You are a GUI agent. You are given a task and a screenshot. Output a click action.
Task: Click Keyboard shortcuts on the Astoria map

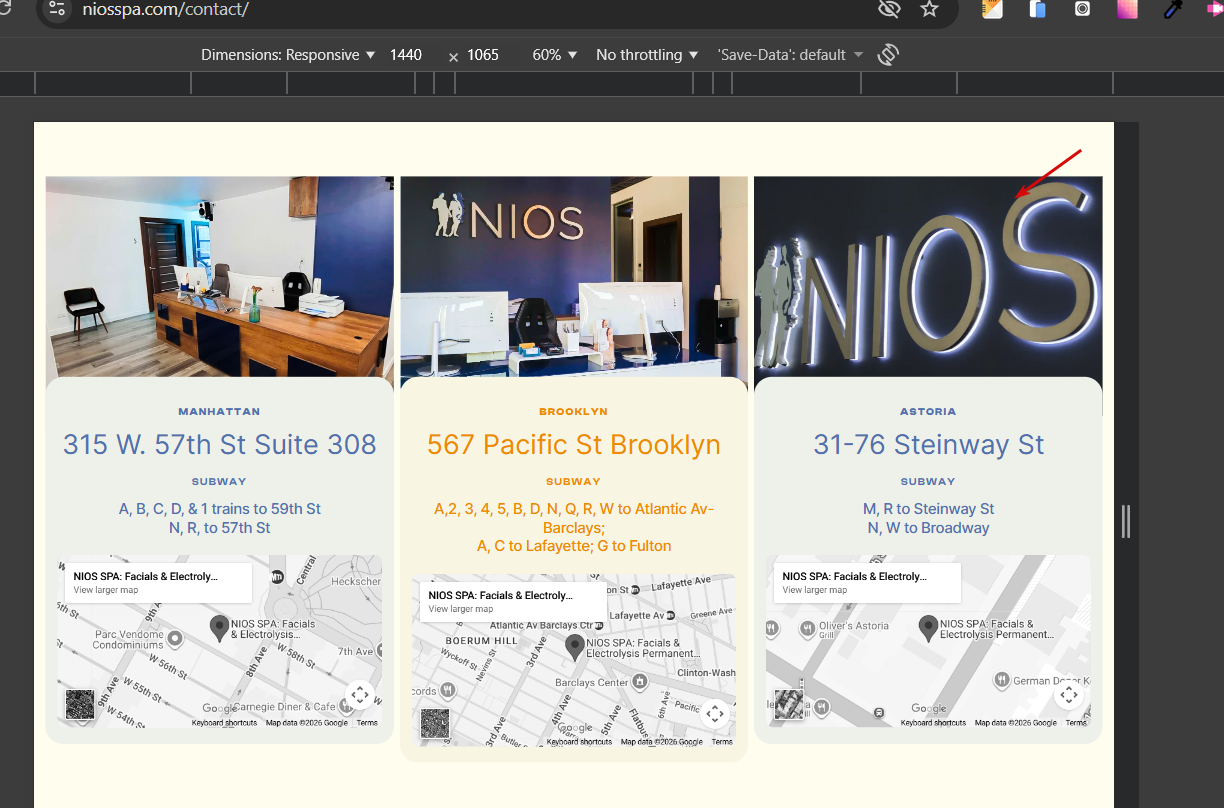[x=934, y=723]
